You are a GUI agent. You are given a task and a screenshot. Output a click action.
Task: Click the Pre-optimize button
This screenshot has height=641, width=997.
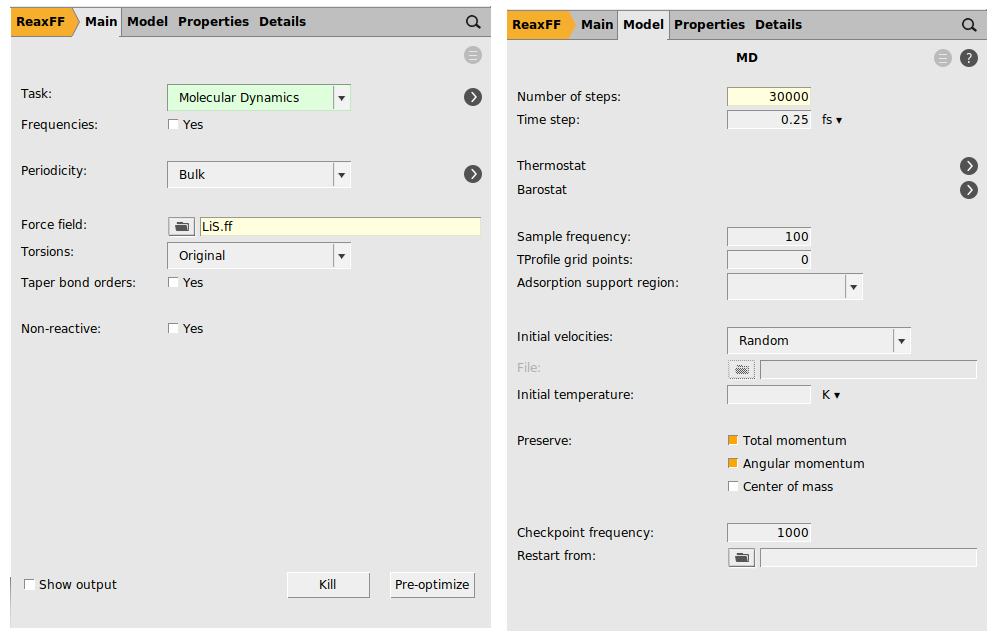point(432,585)
